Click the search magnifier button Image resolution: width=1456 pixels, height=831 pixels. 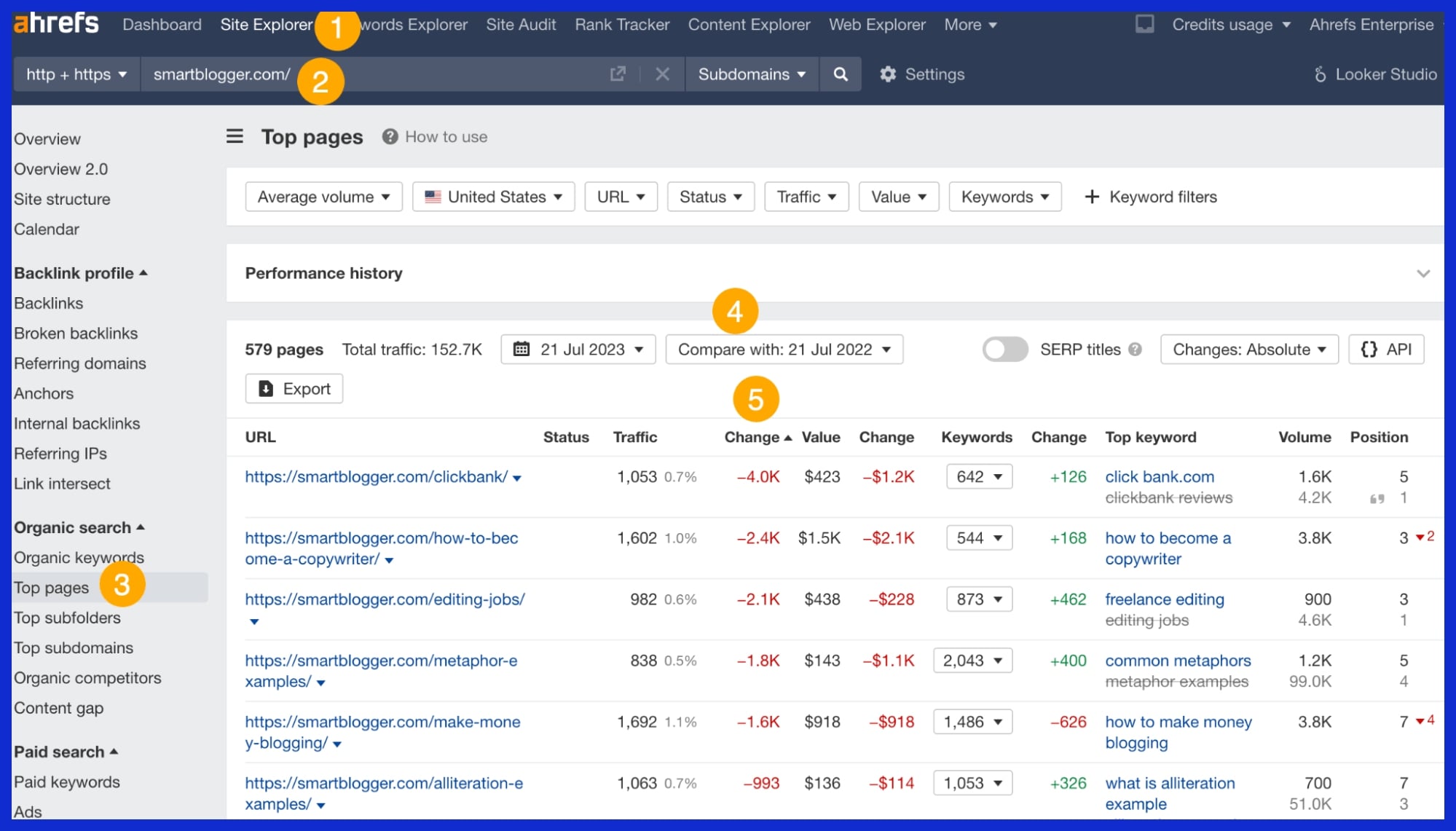tap(841, 74)
